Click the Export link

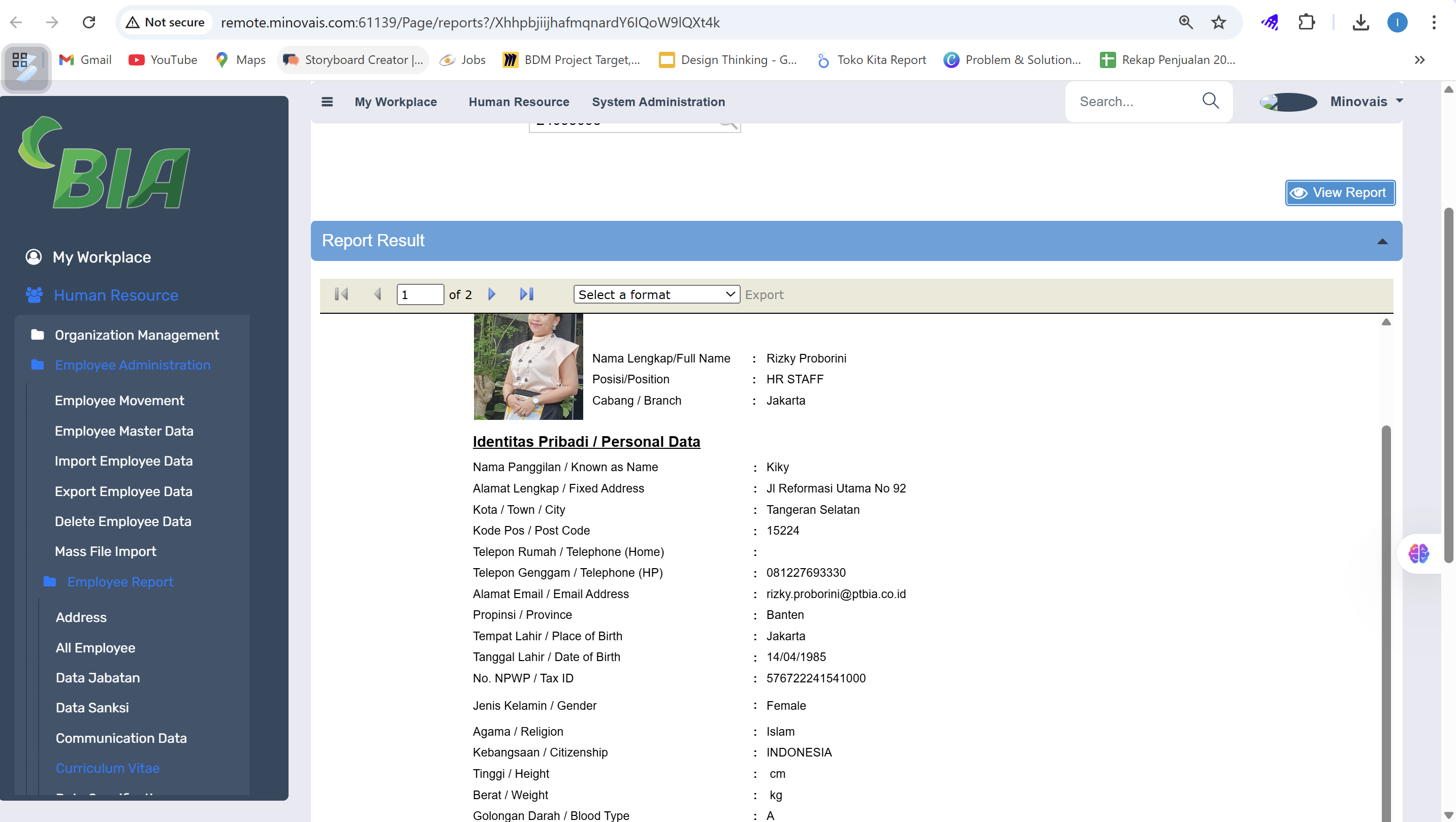tap(764, 295)
